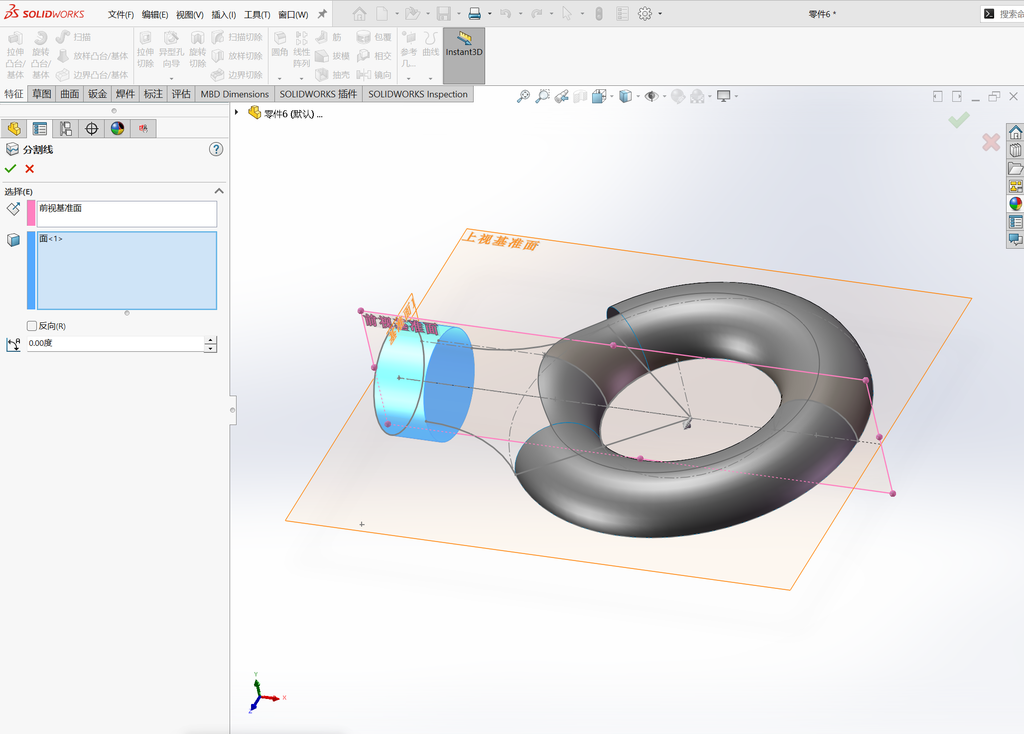This screenshot has height=734, width=1024.
Task: Open the hide/show items eye dropdown
Action: [x=664, y=97]
